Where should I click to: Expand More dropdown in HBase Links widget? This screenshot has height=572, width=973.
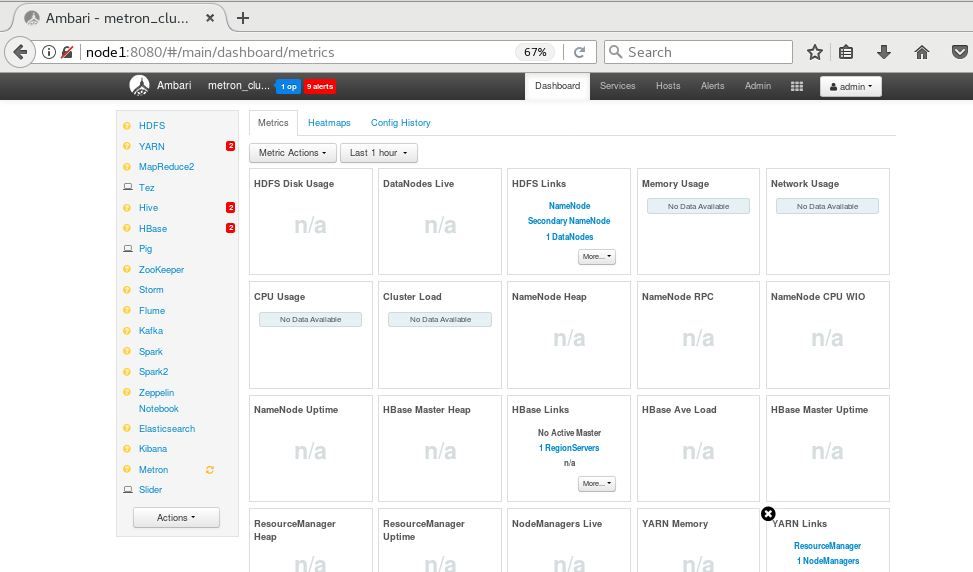(596, 483)
